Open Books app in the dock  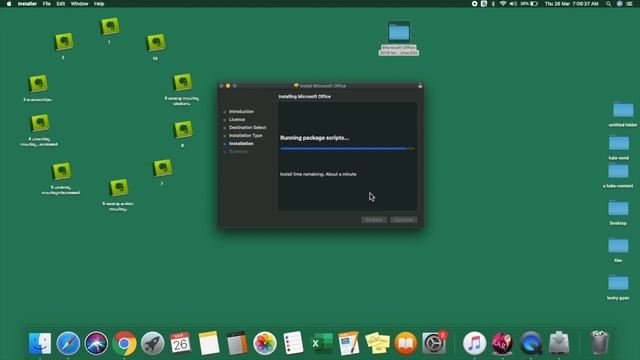406,343
